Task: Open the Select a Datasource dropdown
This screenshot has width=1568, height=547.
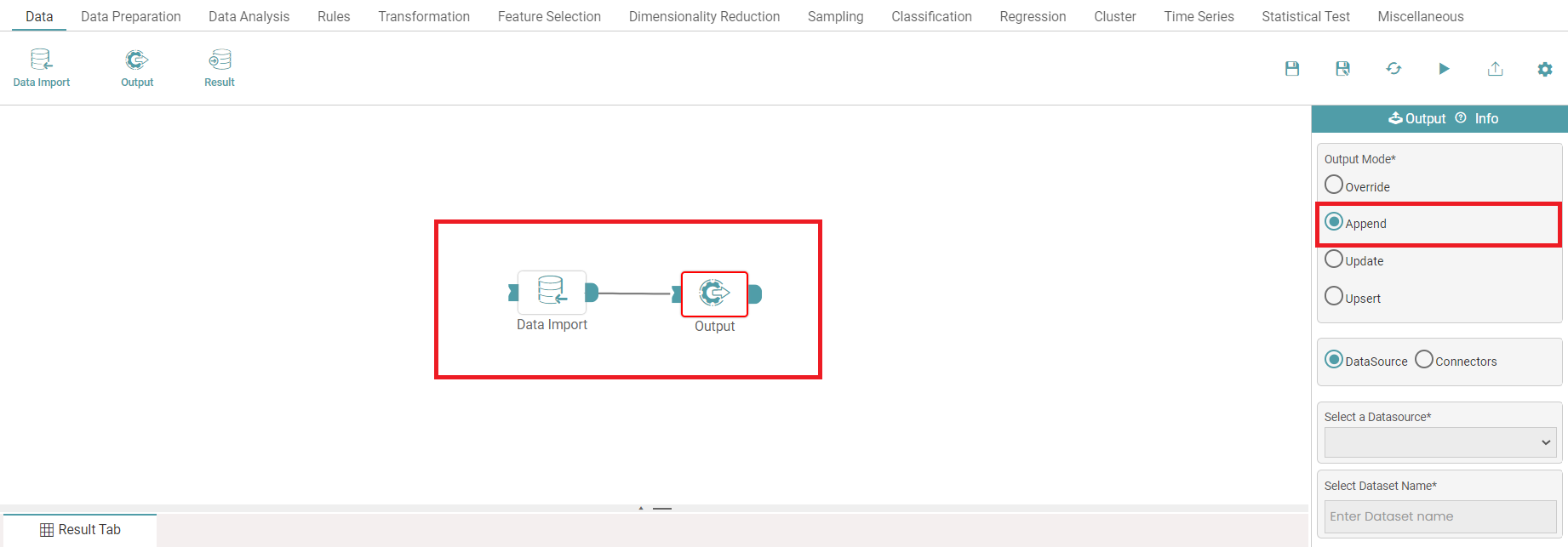Action: tap(1439, 442)
